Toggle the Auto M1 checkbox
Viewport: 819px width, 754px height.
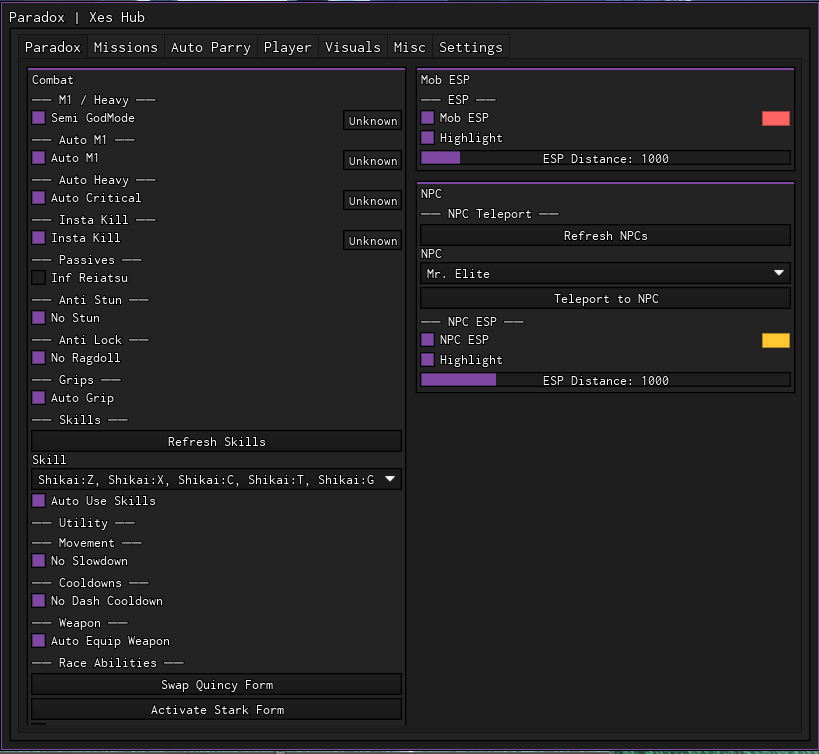pos(39,158)
